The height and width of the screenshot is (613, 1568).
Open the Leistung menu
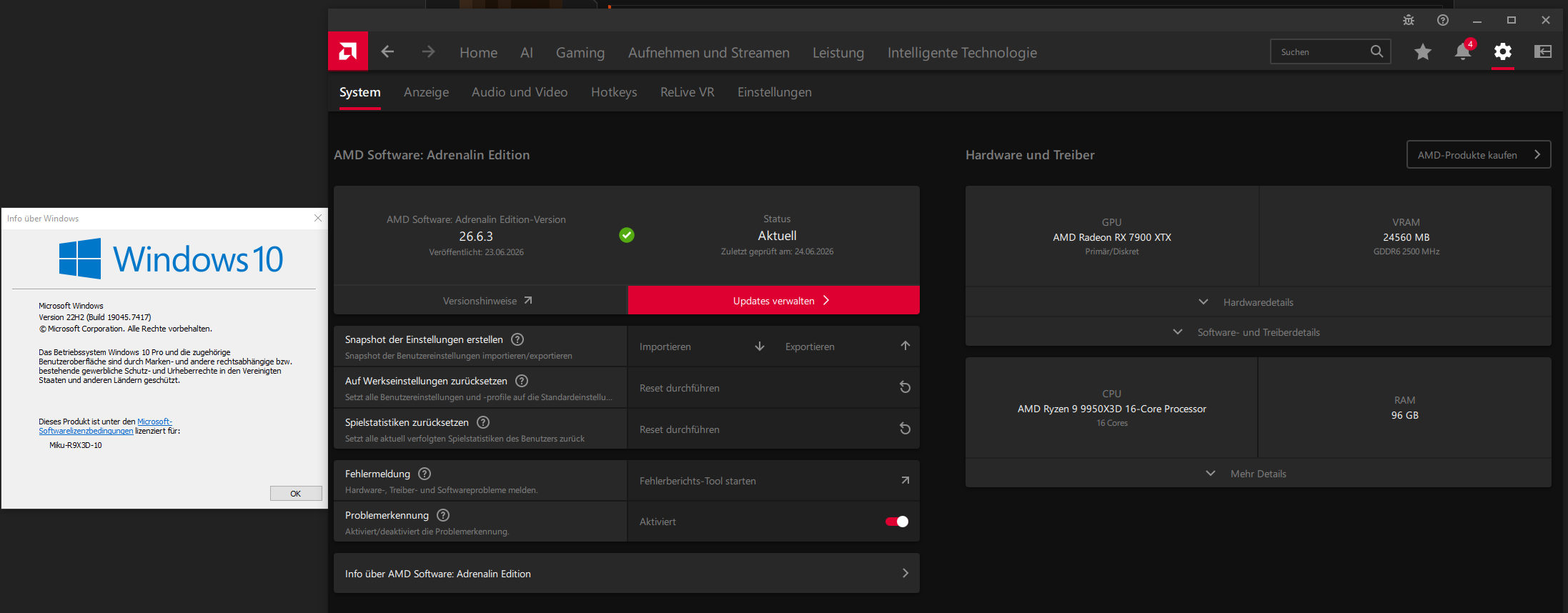coord(838,52)
